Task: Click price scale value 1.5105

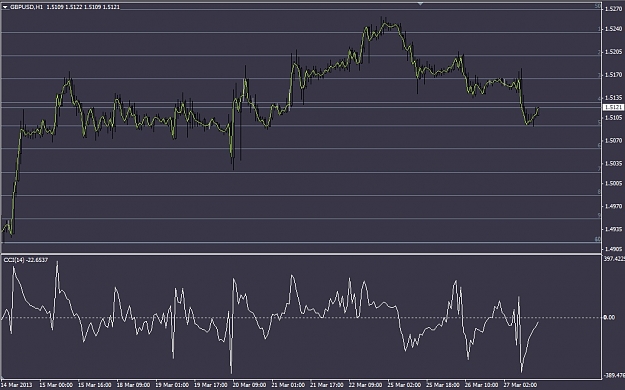Action: [613, 118]
